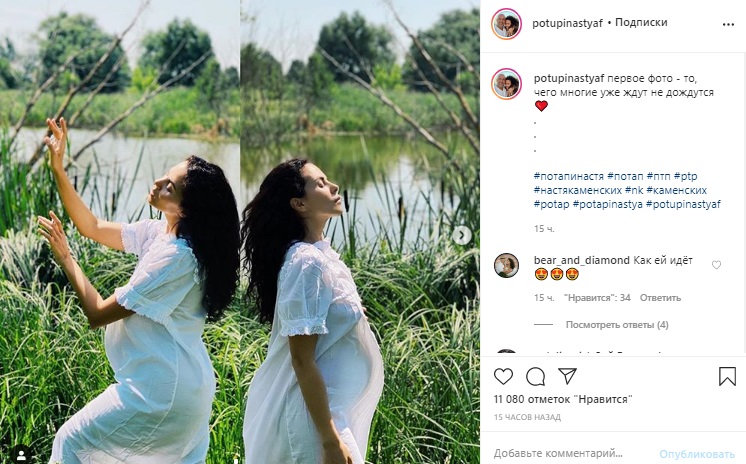This screenshot has width=746, height=464.
Task: Like the post with the heart icon
Action: click(503, 376)
